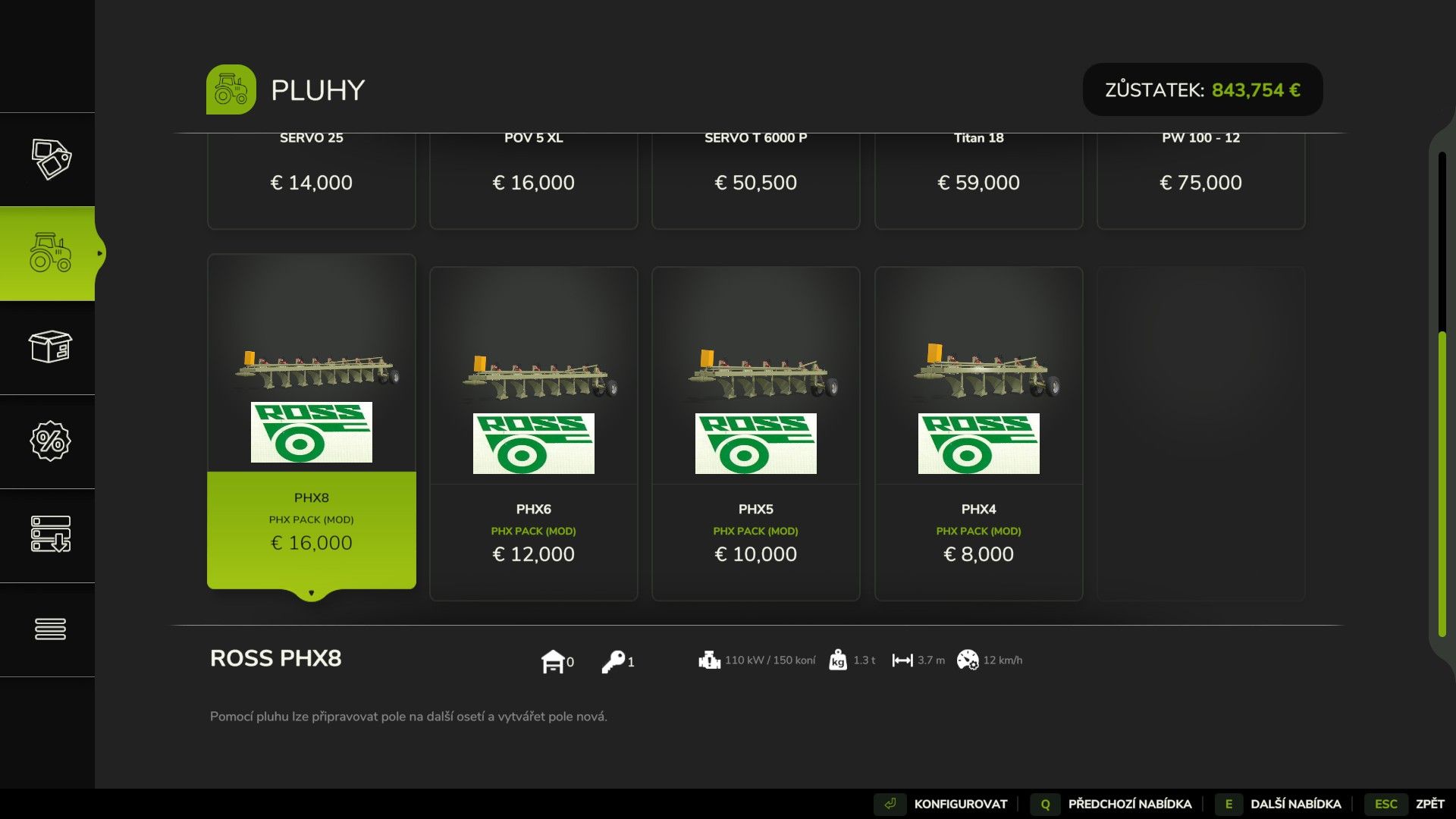This screenshot has height=819, width=1456.
Task: Select the tractor vehicles sidebar tab
Action: click(47, 253)
